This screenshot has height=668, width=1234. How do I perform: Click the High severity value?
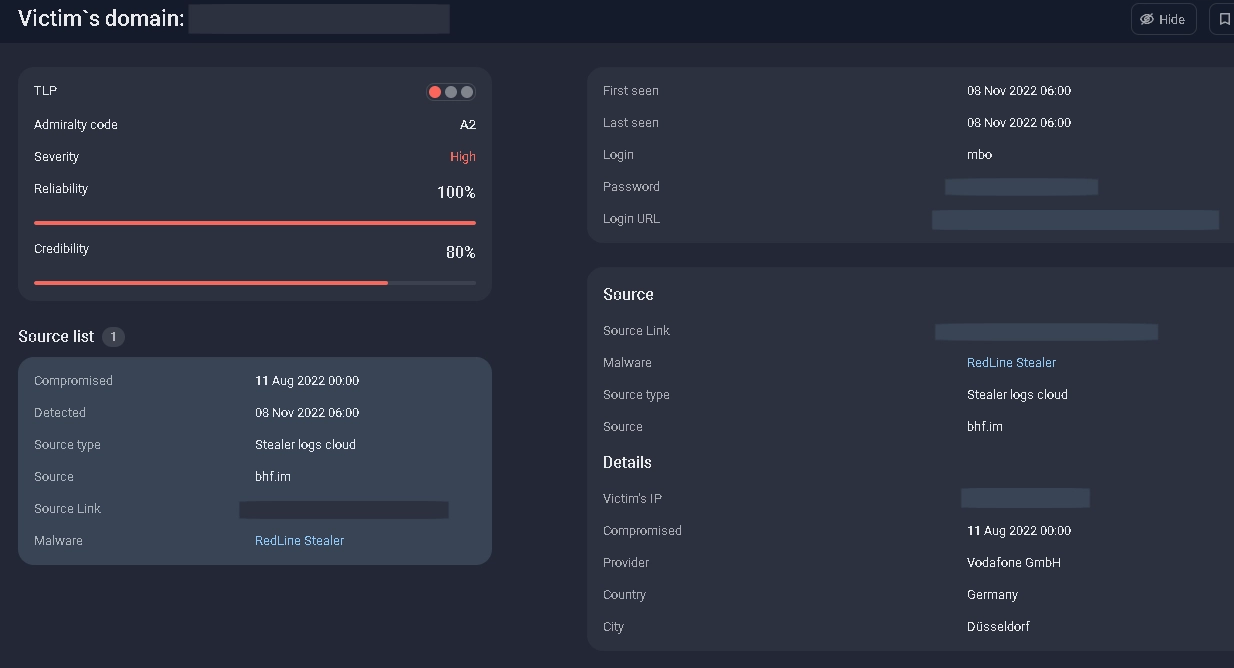tap(462, 157)
